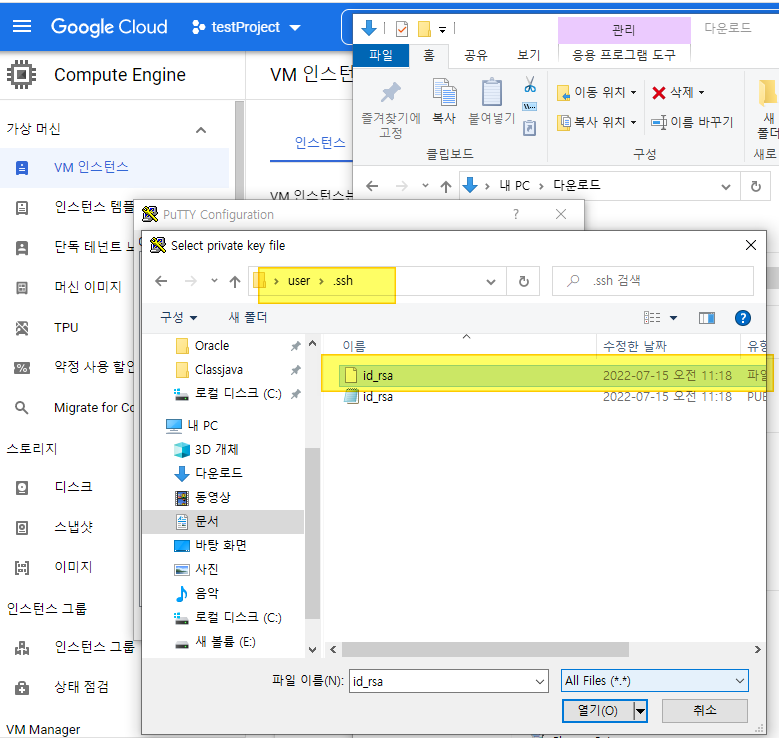The width and height of the screenshot is (779, 738).
Task: Open 디스크 under 스토리지
Action: [x=73, y=487]
